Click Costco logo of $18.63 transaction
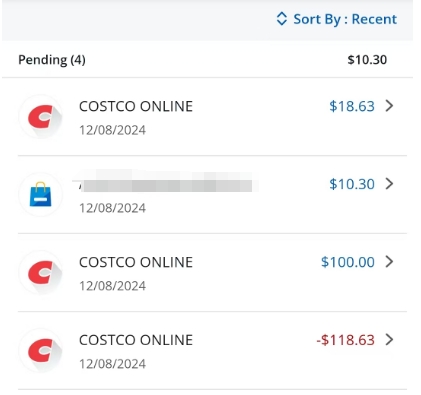The height and width of the screenshot is (395, 421). point(41,117)
